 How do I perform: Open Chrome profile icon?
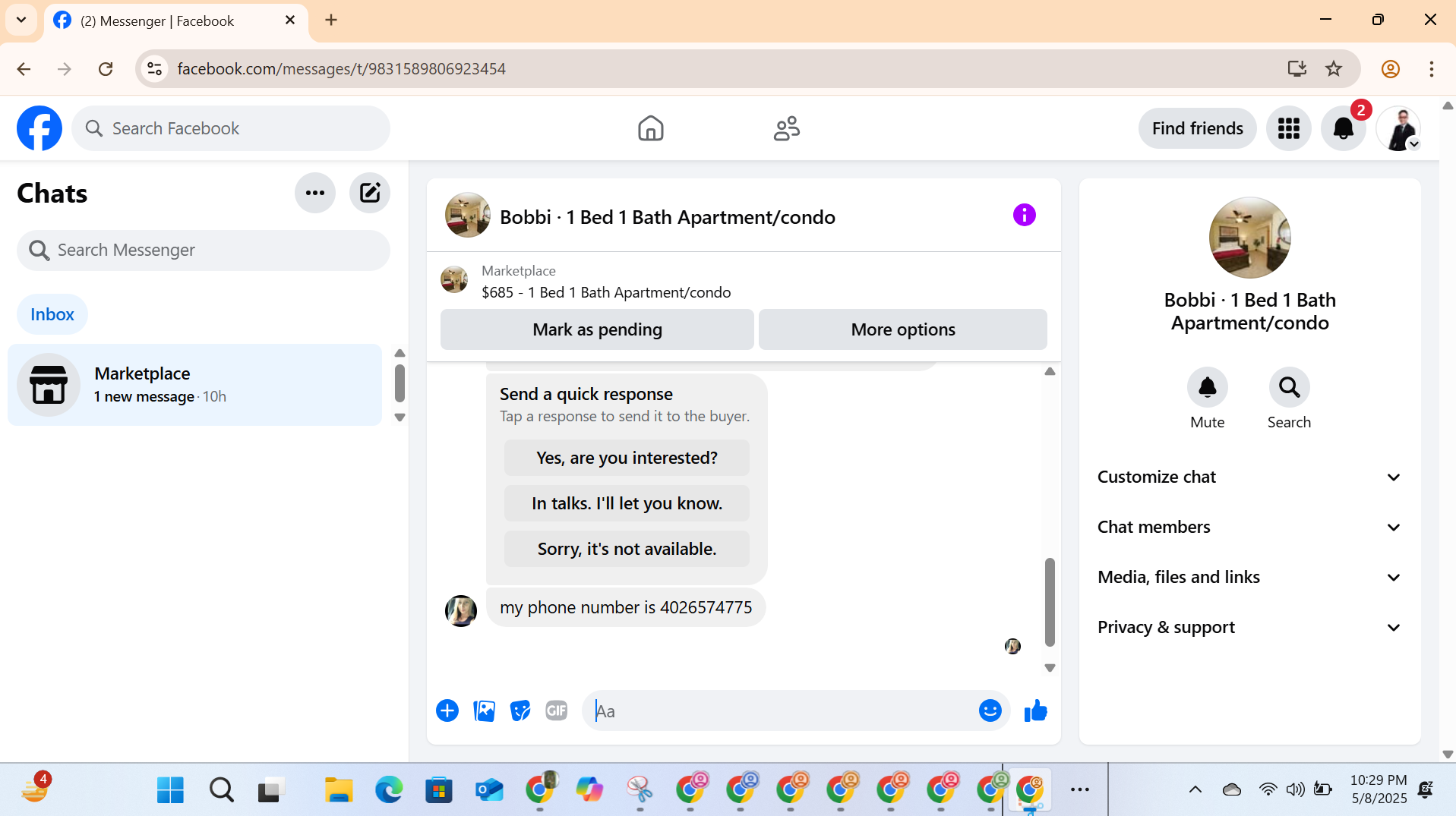pyautogui.click(x=1391, y=69)
